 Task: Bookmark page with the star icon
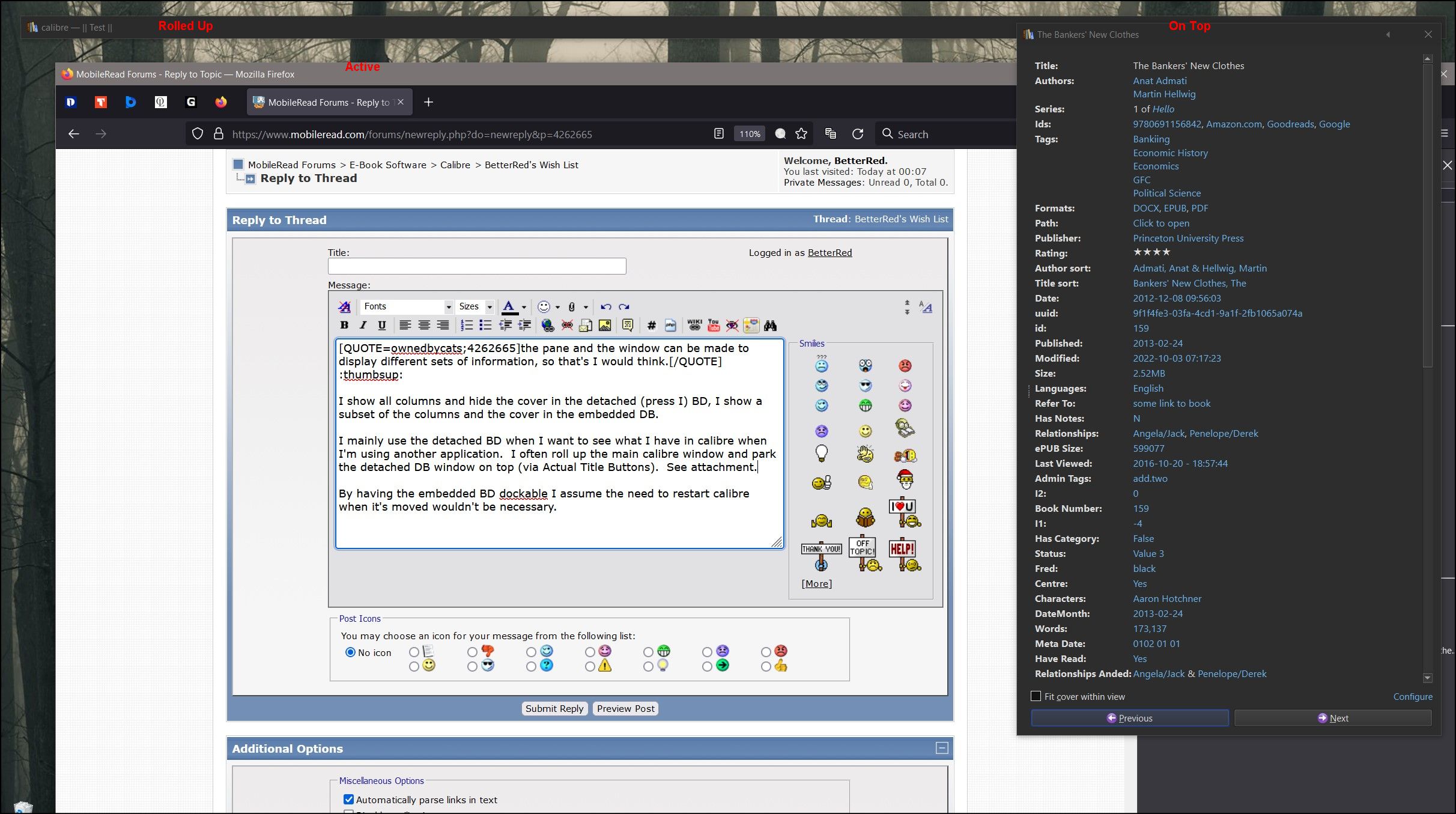[801, 134]
